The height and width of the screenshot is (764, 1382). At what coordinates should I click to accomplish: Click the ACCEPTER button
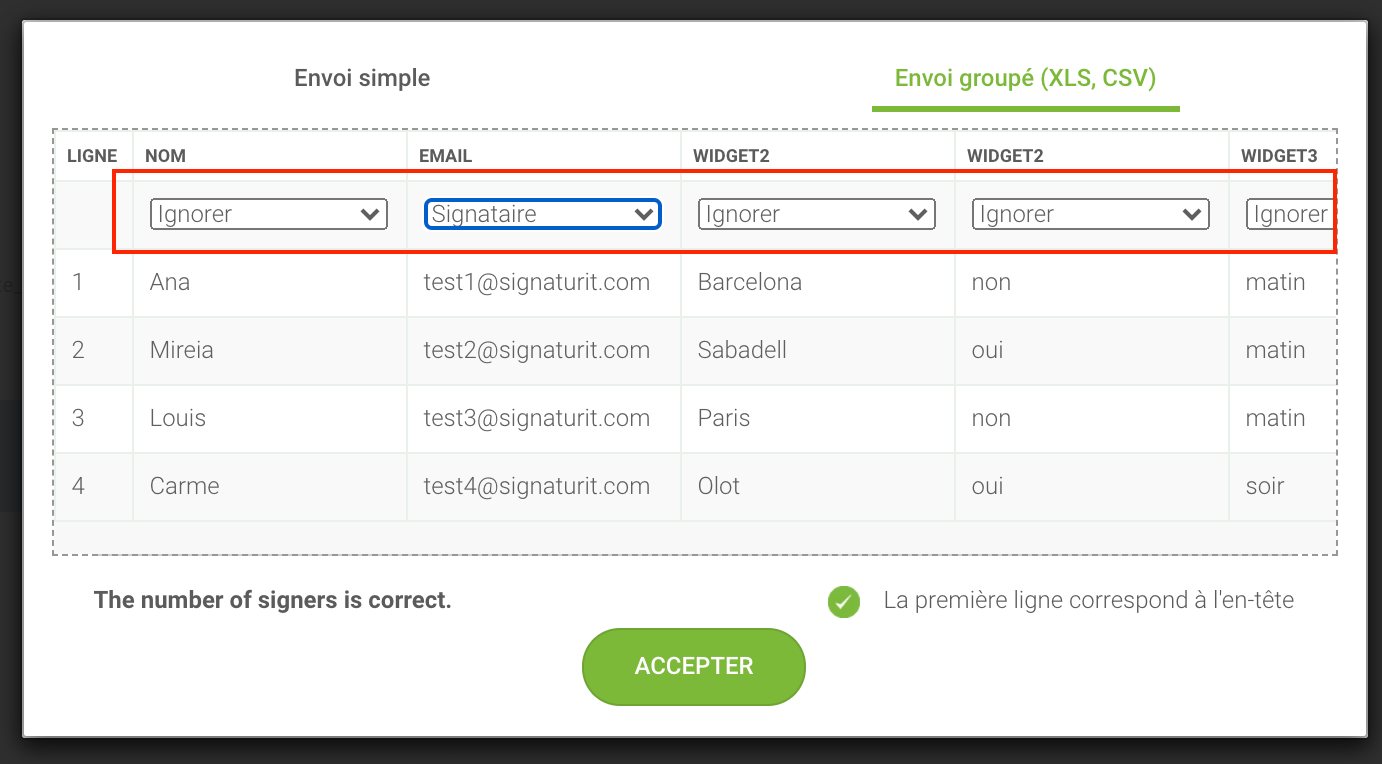point(694,667)
